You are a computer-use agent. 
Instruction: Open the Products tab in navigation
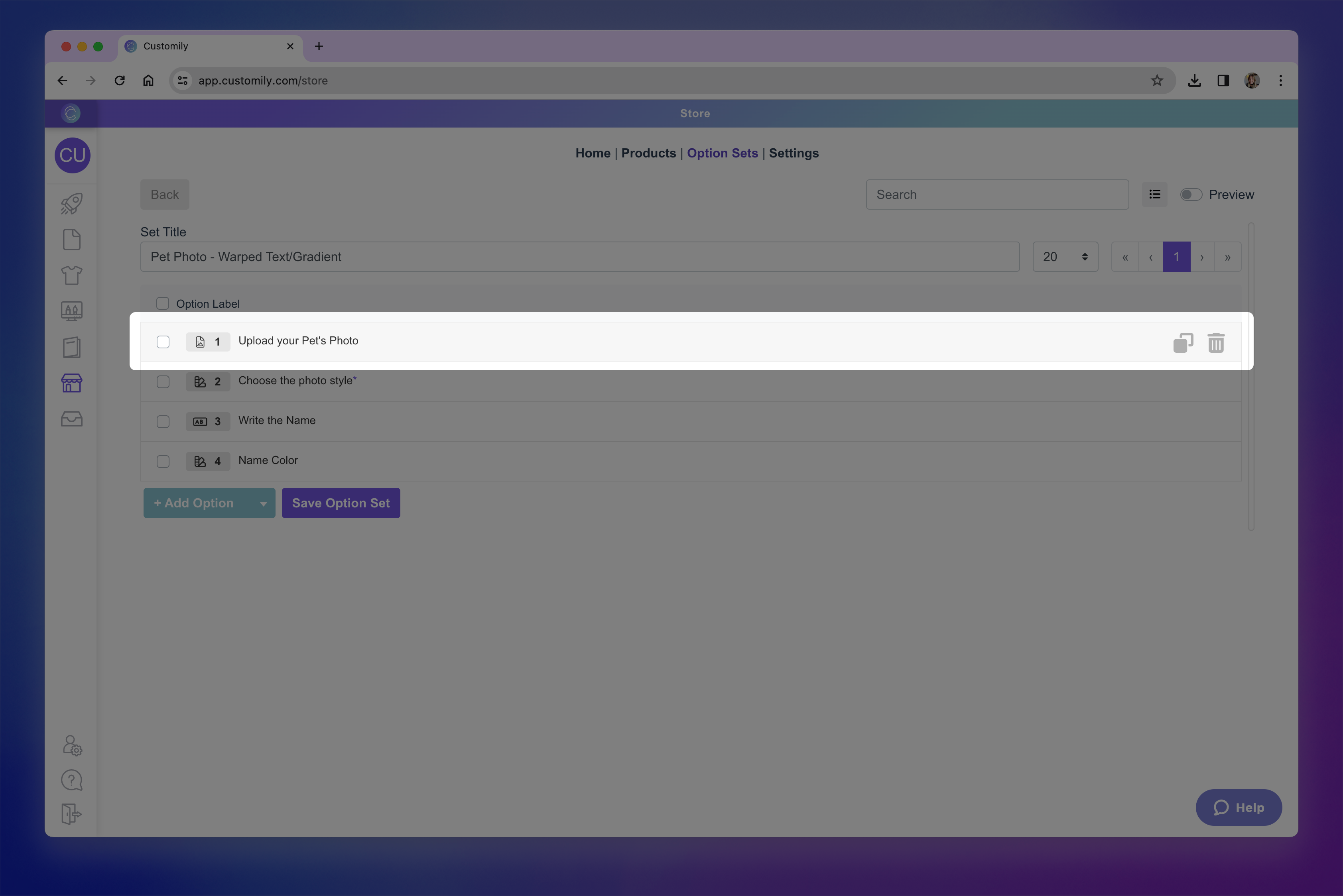pos(648,153)
